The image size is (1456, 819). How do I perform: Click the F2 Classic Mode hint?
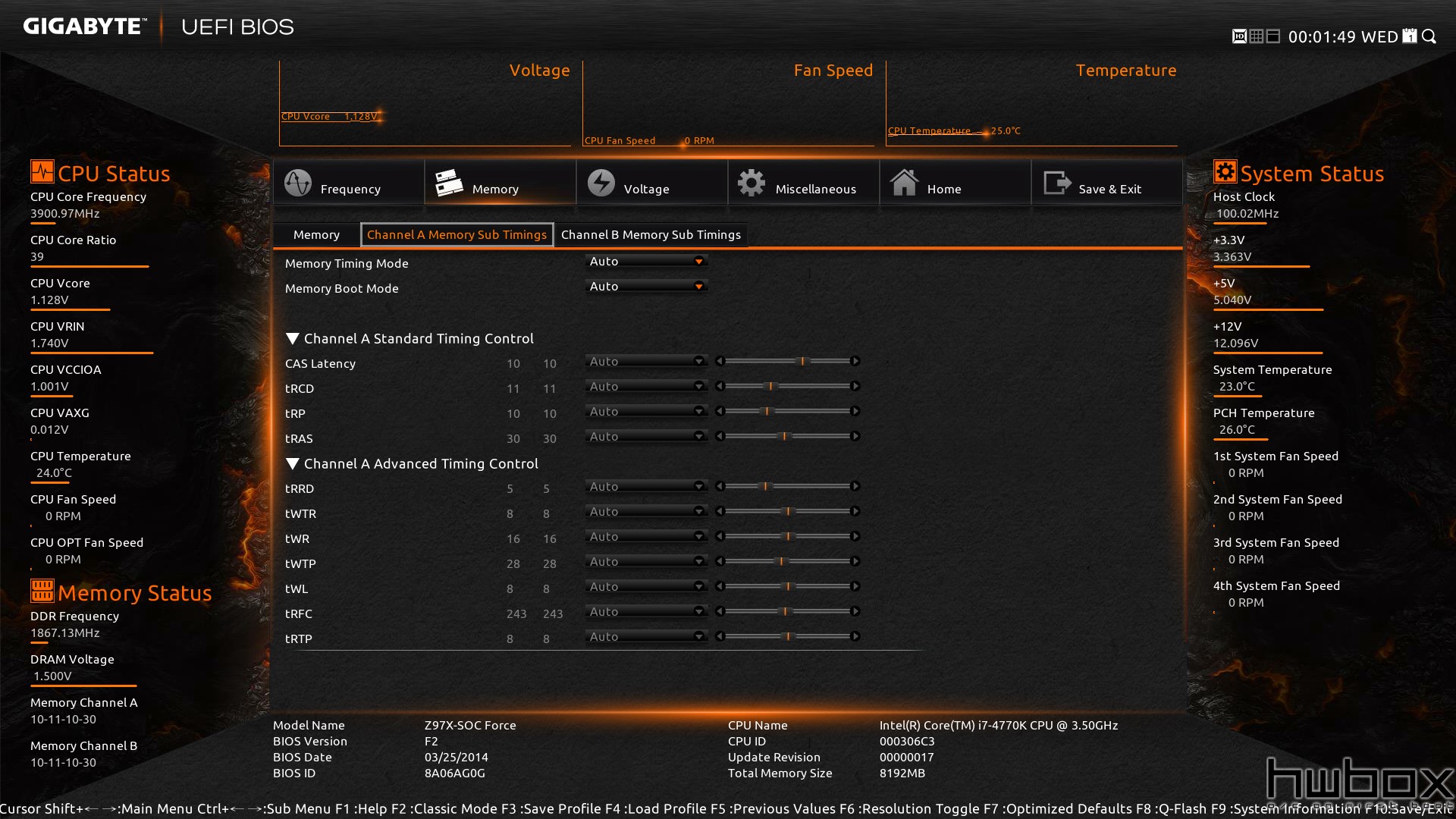(443, 808)
